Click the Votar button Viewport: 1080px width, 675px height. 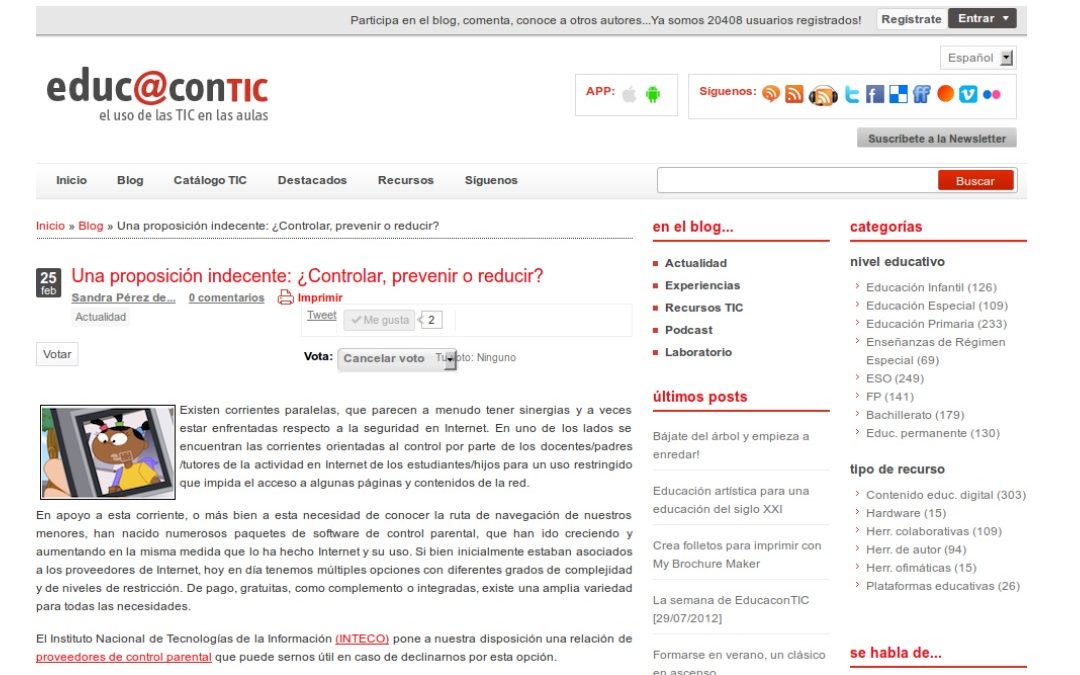tap(57, 354)
